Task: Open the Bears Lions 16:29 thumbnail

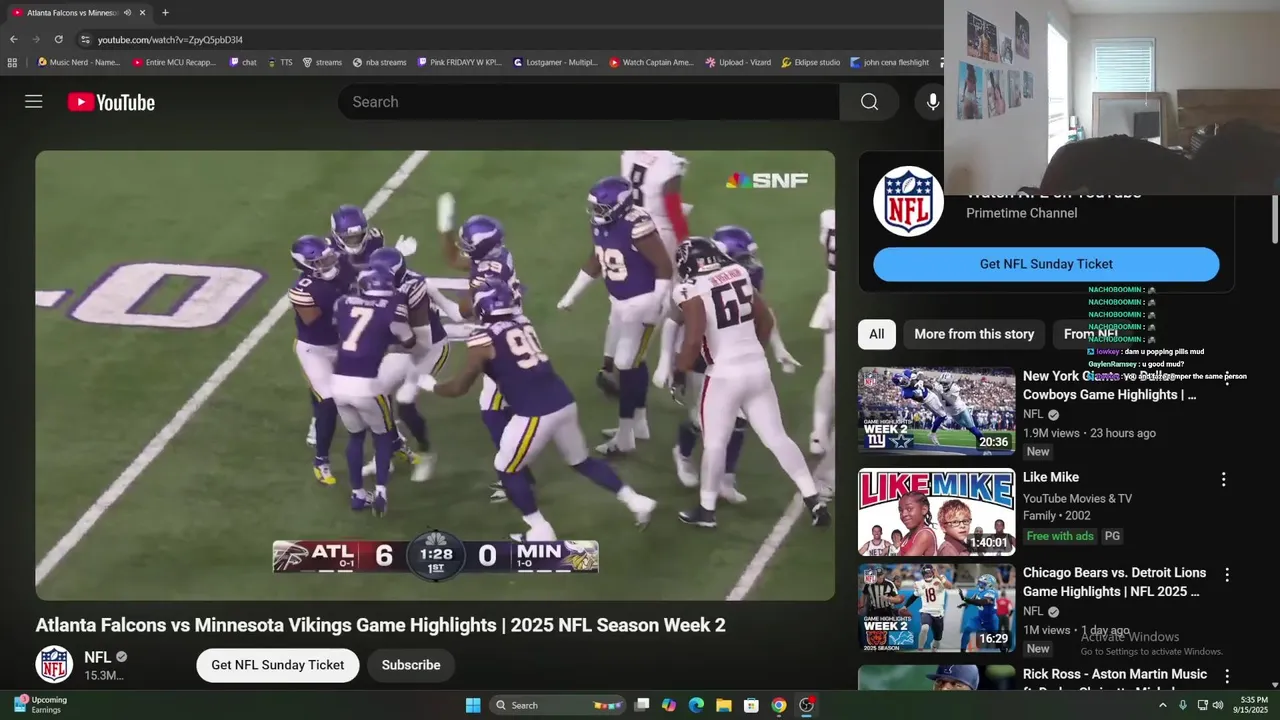Action: (x=936, y=608)
